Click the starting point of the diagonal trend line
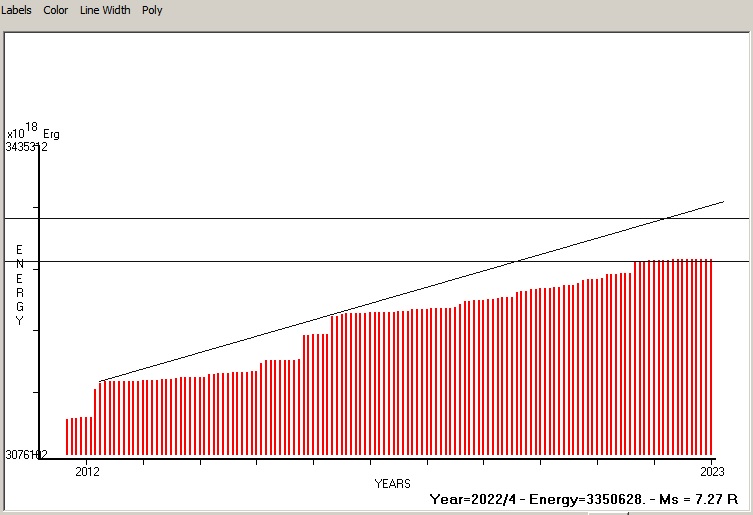 pyautogui.click(x=100, y=381)
